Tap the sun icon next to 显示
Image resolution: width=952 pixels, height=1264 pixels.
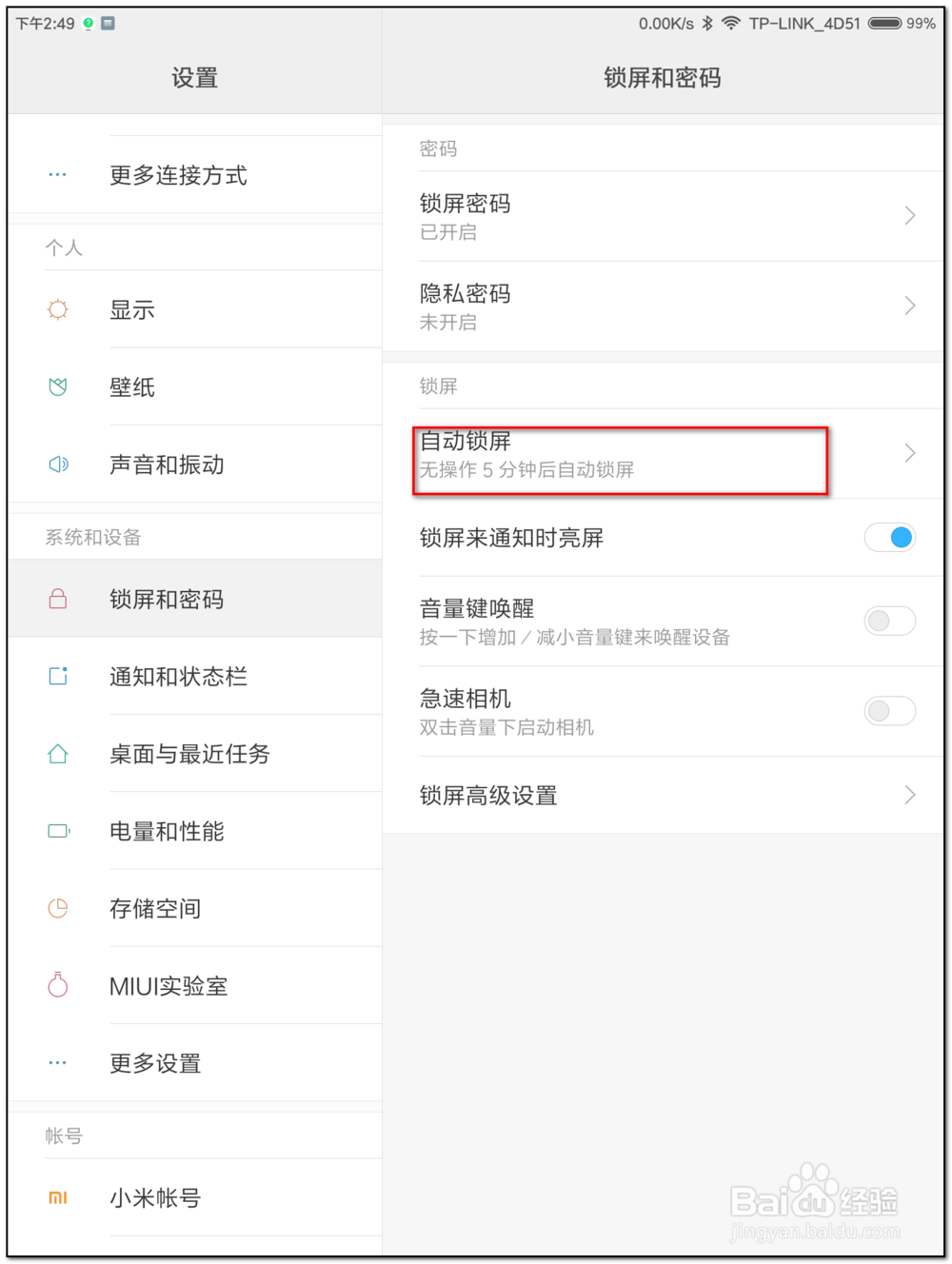pyautogui.click(x=58, y=309)
